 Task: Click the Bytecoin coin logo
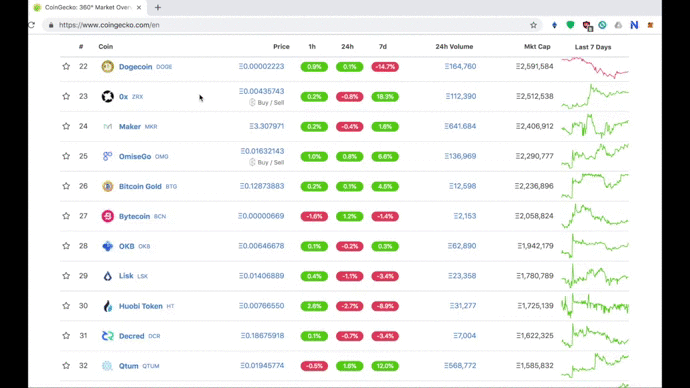pos(107,216)
